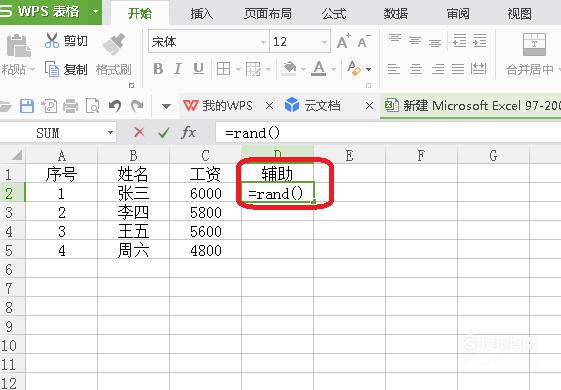Open the clear format dropdown arrow
This screenshot has width=561, height=390.
click(369, 69)
